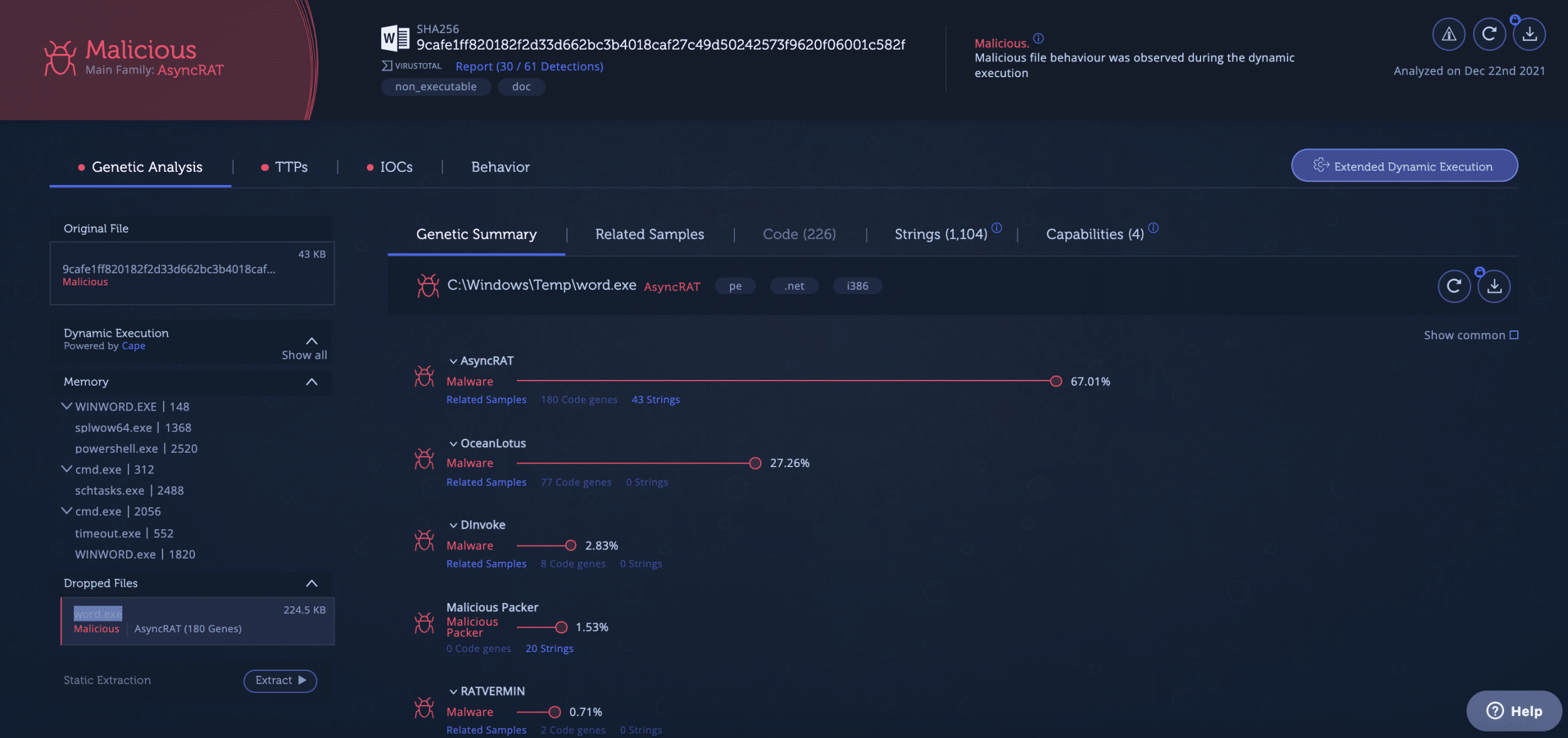Click the warning triangle icon in header

tap(1448, 34)
